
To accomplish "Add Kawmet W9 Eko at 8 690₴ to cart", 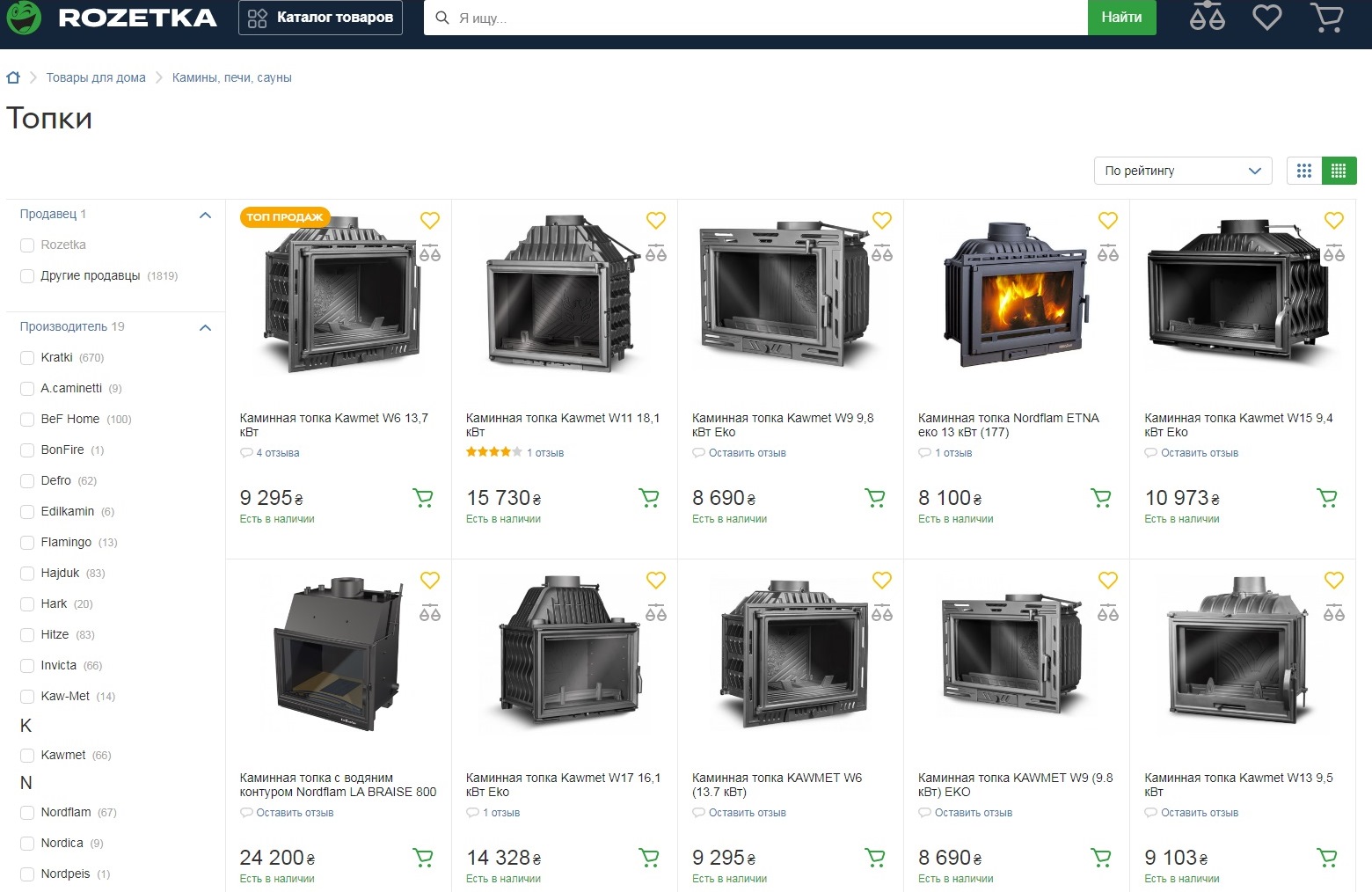I will point(875,498).
